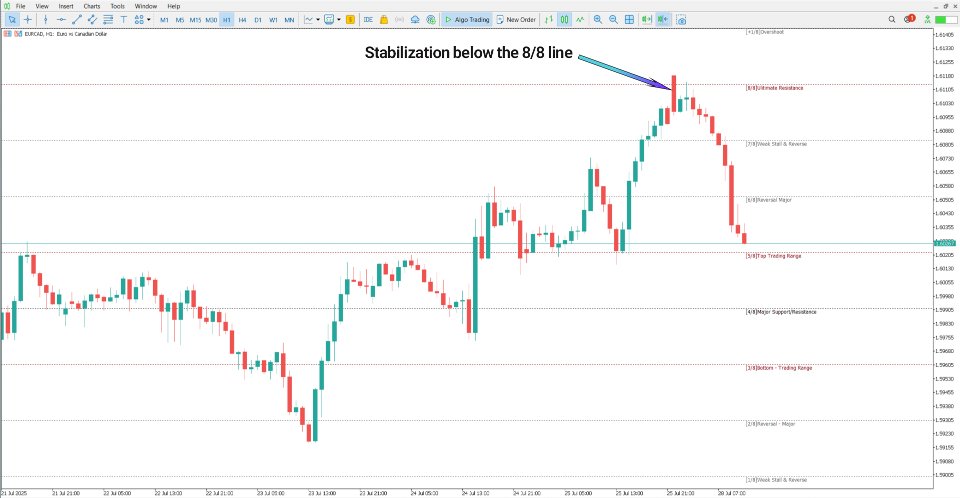Viewport: 960px width, 498px height.
Task: Open the indicators list icon
Action: click(x=309, y=20)
